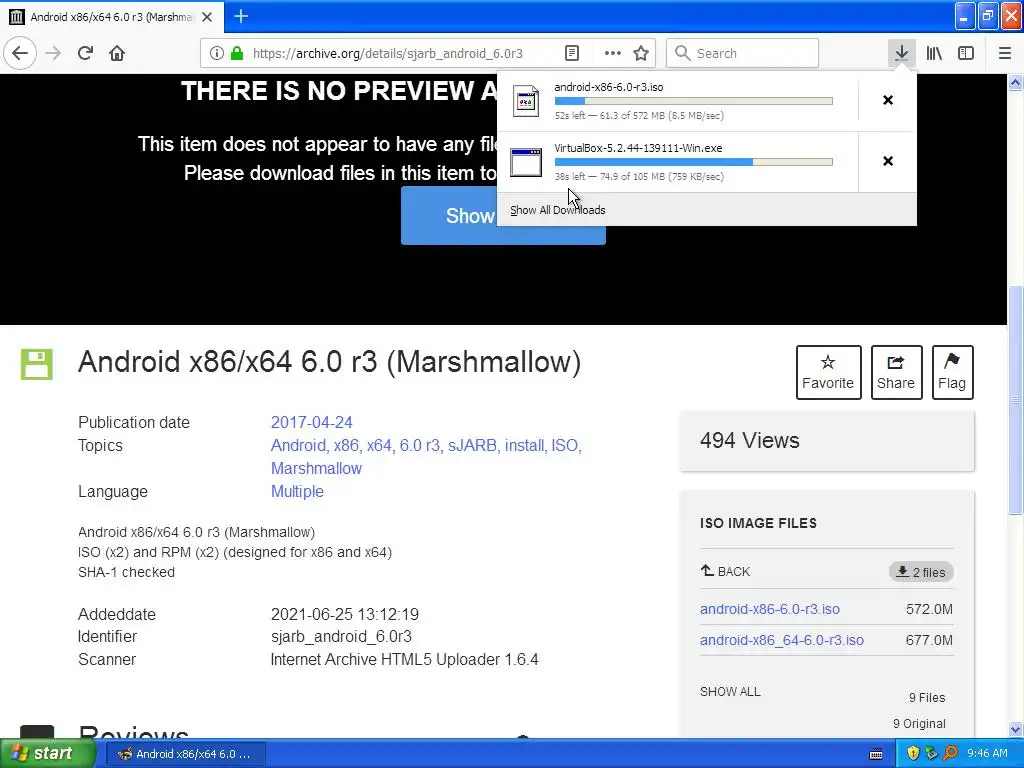Open the ISO topic link
1024x768 pixels.
[x=565, y=445]
